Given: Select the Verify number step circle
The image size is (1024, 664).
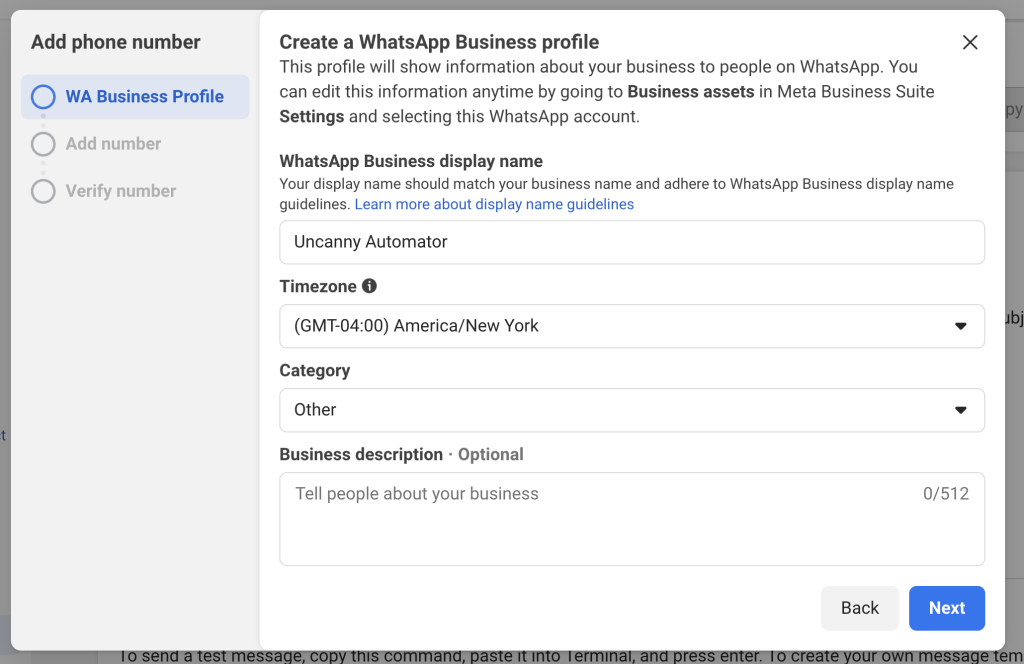Looking at the screenshot, I should (x=41, y=190).
